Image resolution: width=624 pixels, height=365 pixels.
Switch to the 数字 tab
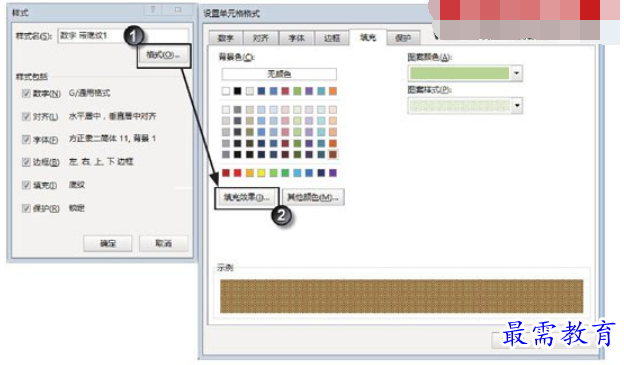tap(226, 38)
